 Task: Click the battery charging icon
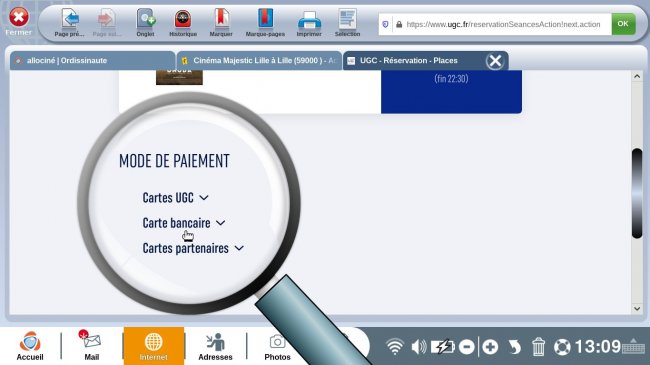tap(442, 347)
